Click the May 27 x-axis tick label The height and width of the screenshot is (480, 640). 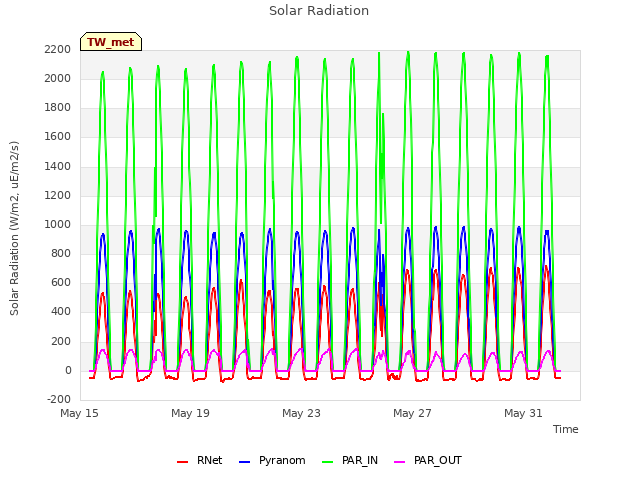pyautogui.click(x=412, y=413)
